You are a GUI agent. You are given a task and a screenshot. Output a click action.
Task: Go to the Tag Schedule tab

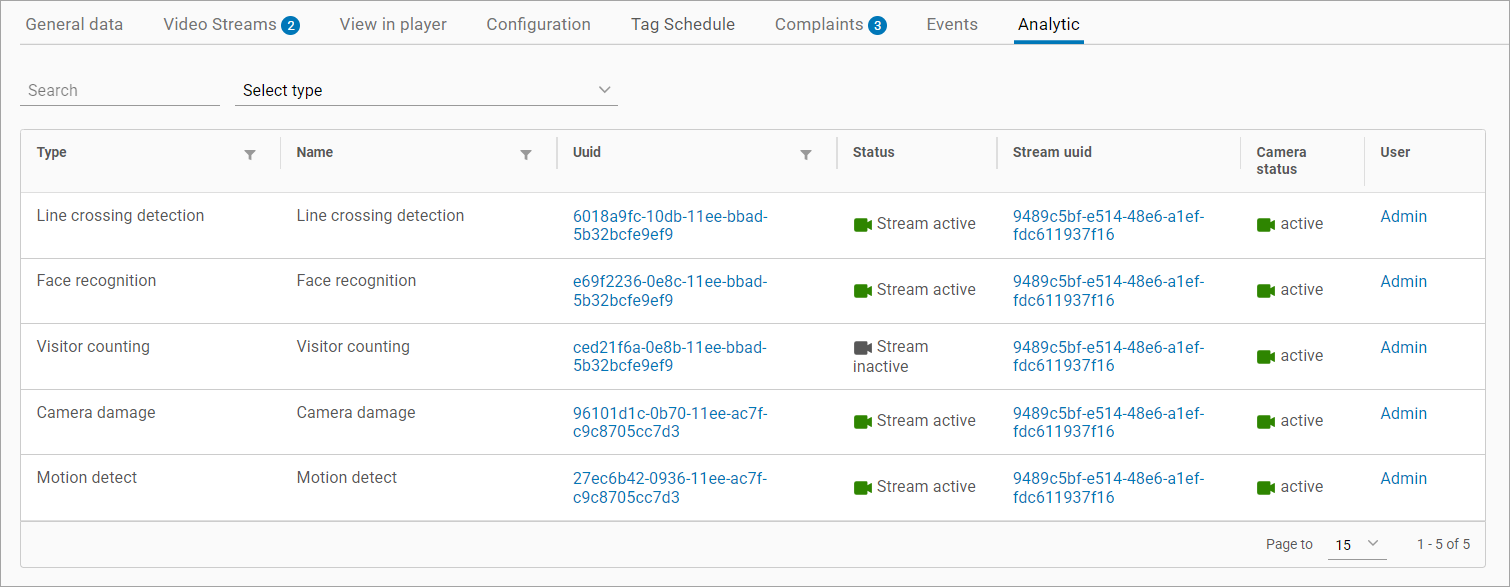click(682, 24)
